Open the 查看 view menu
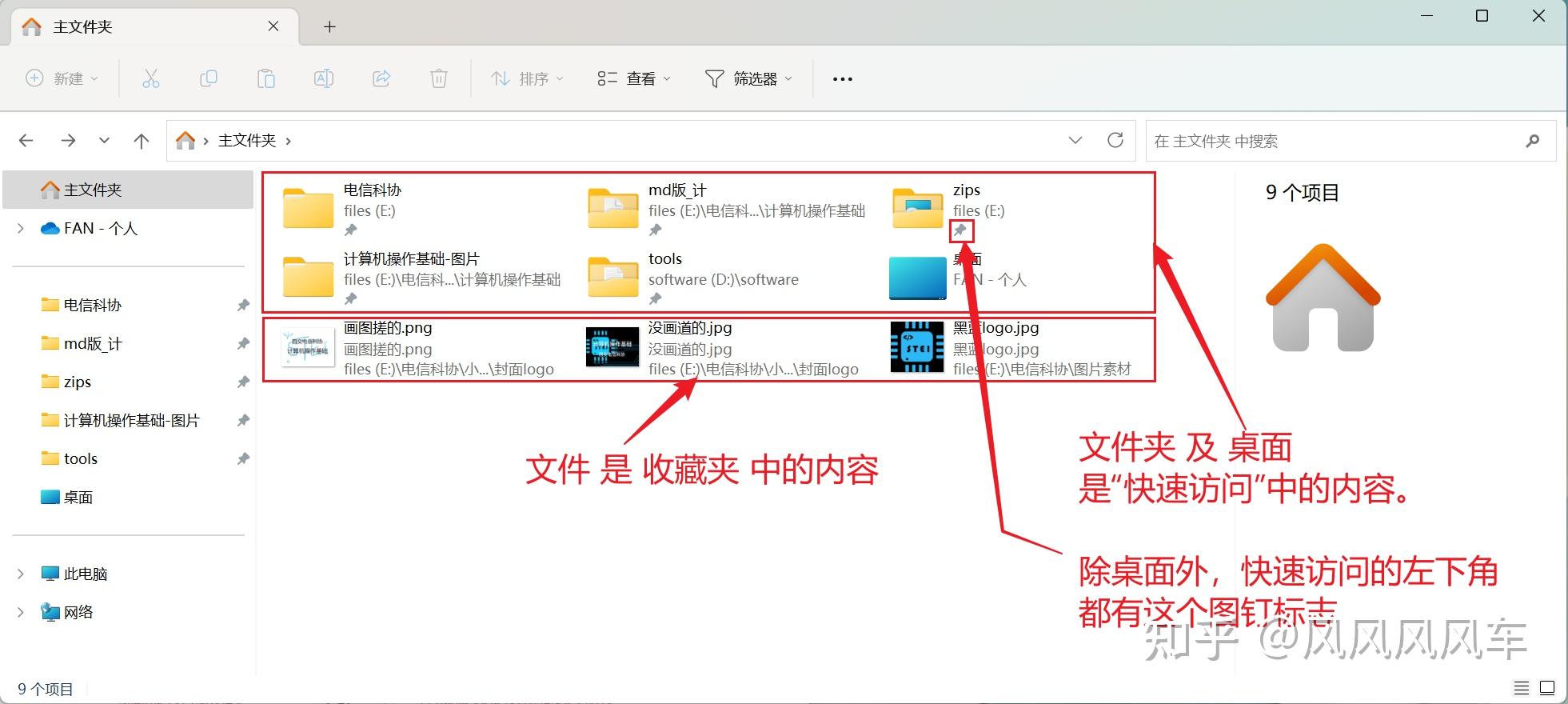1568x704 pixels. pyautogui.click(x=634, y=78)
